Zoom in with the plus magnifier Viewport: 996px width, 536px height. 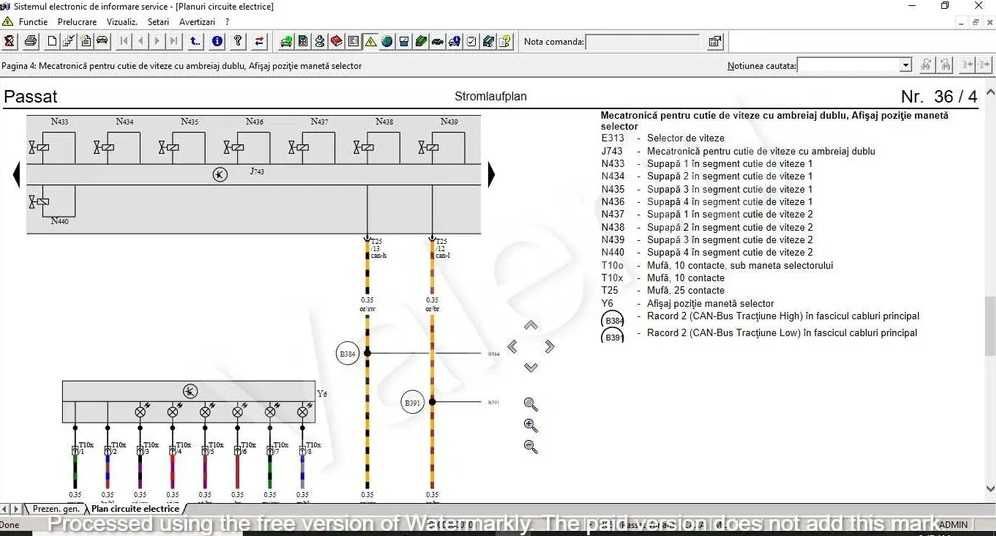[530, 425]
